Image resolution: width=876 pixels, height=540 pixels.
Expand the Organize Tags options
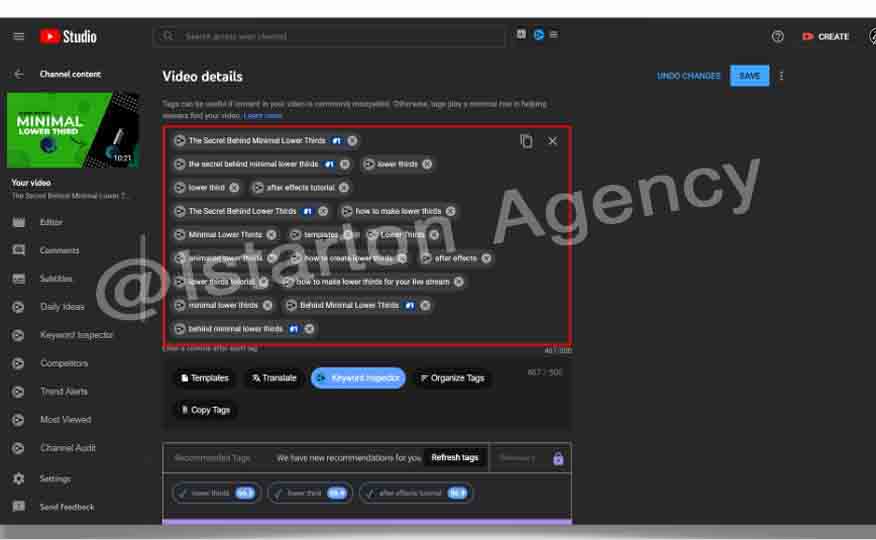tap(451, 378)
